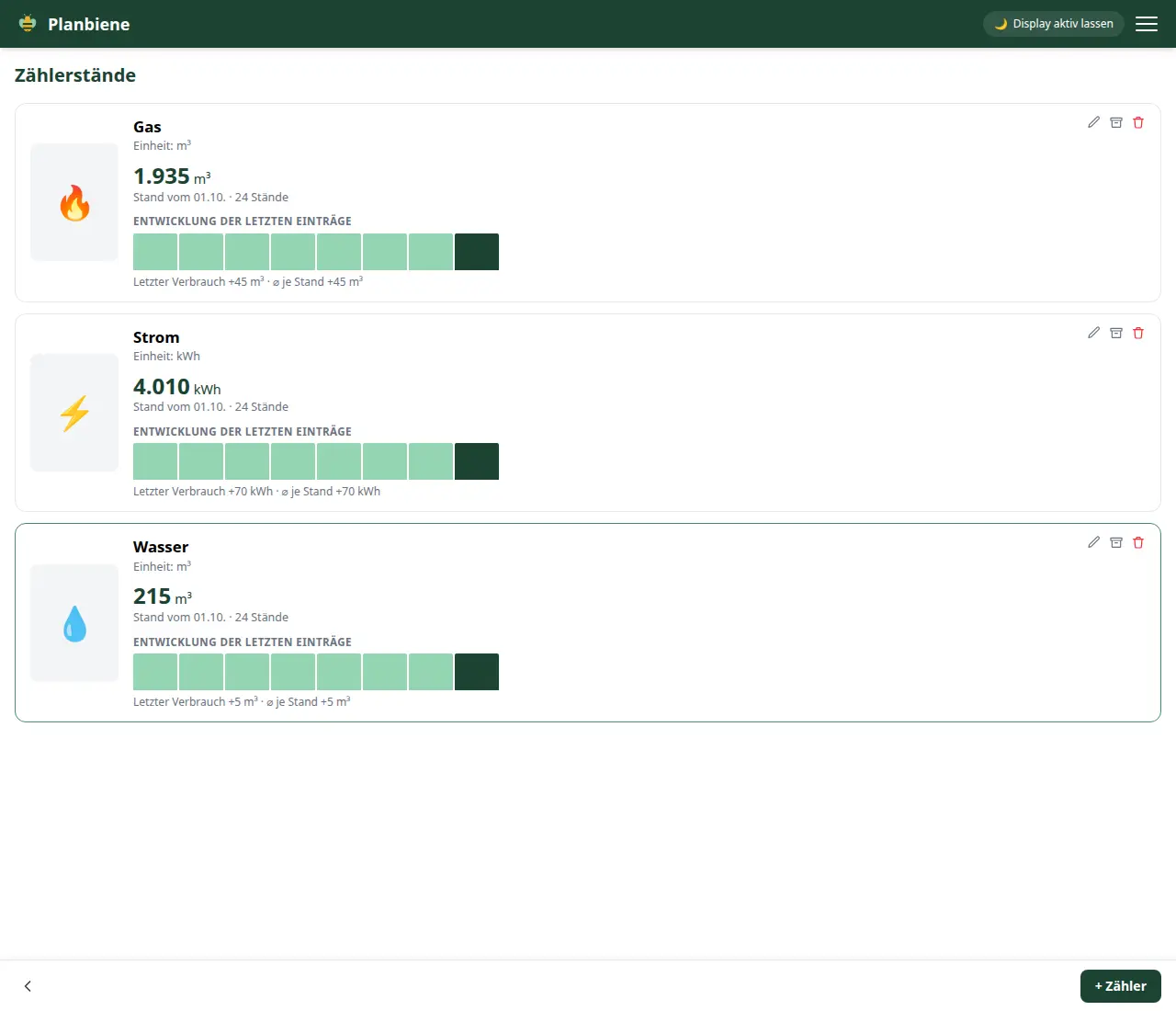Click the Gas meter title
This screenshot has height=1011, width=1176.
[147, 127]
